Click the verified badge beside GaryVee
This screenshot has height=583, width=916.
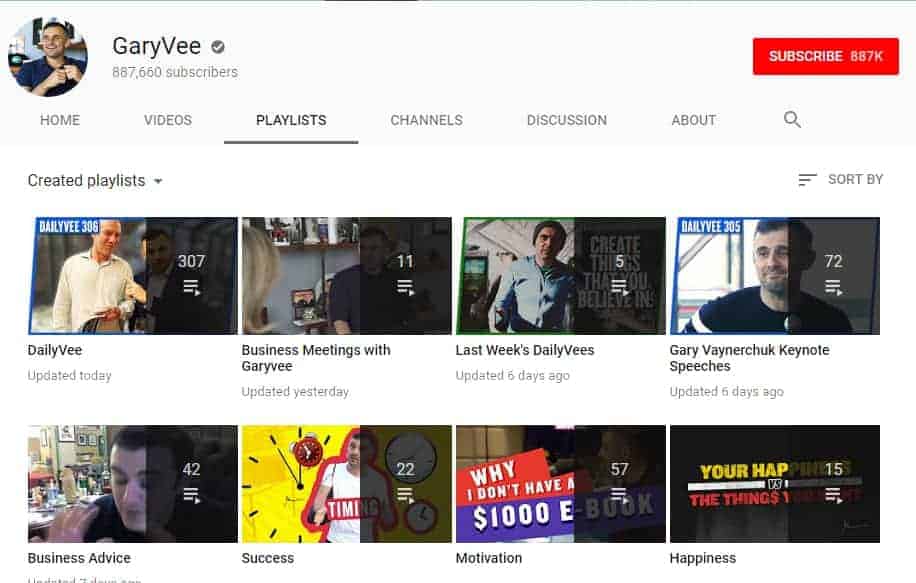coord(218,47)
